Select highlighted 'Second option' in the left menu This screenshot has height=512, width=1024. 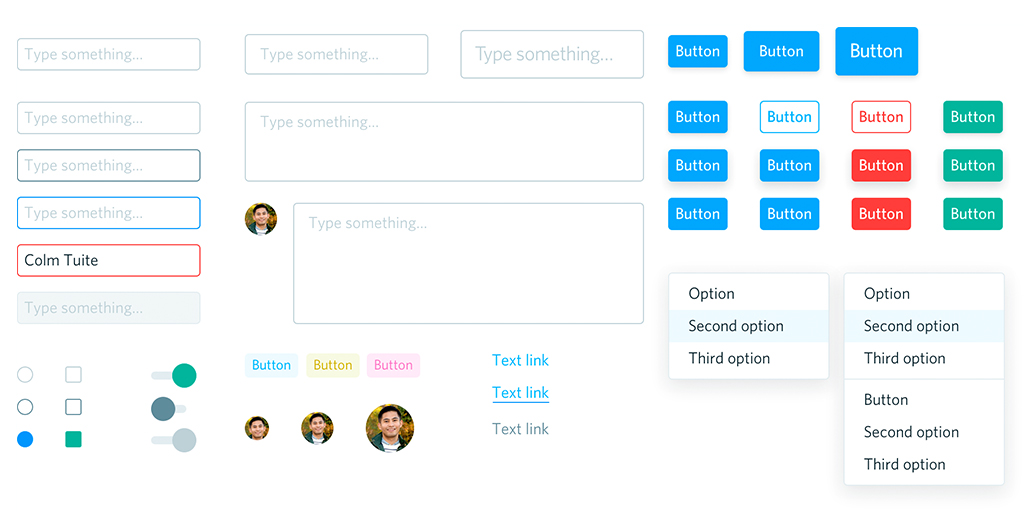coord(736,326)
